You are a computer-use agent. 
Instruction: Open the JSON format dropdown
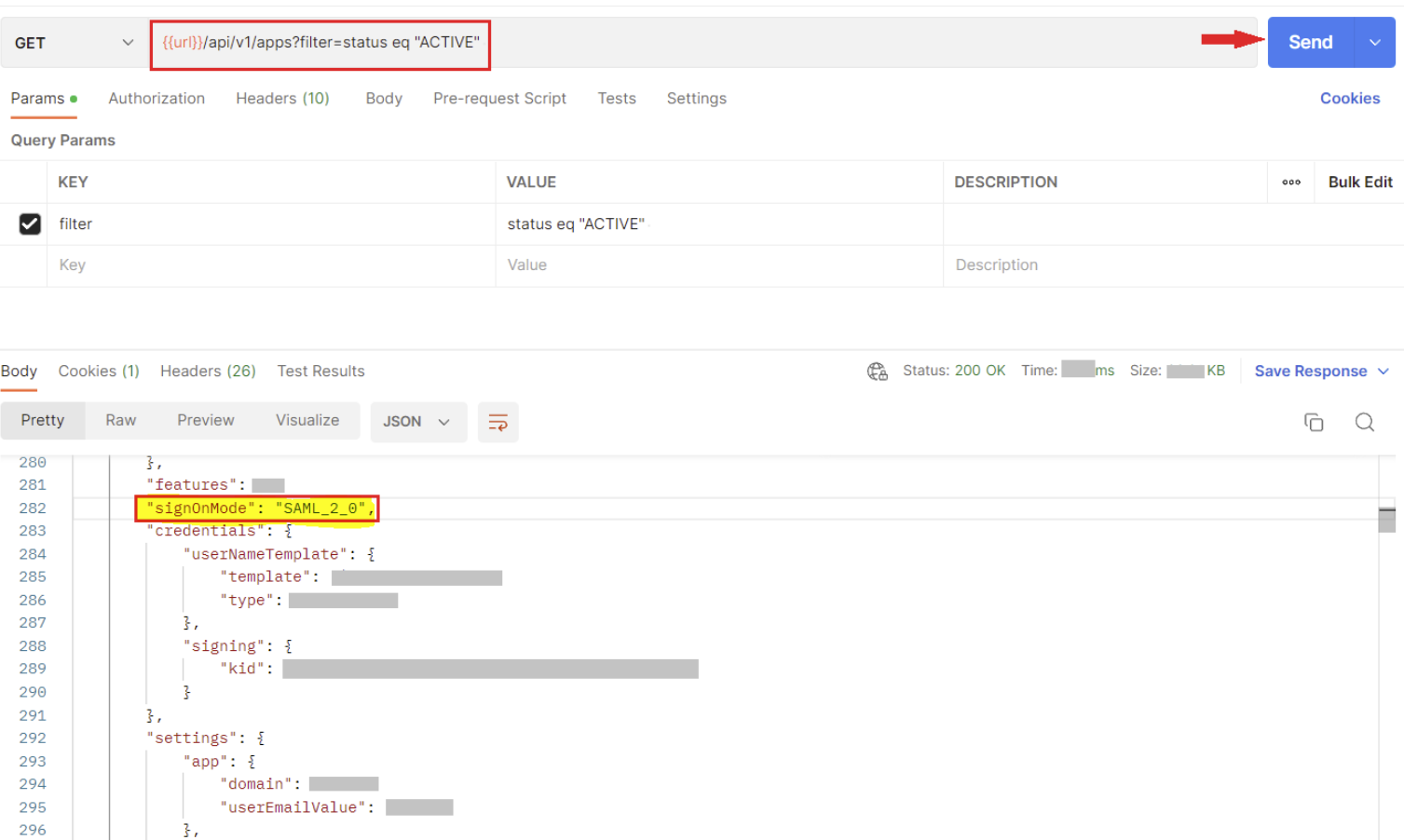[x=416, y=422]
